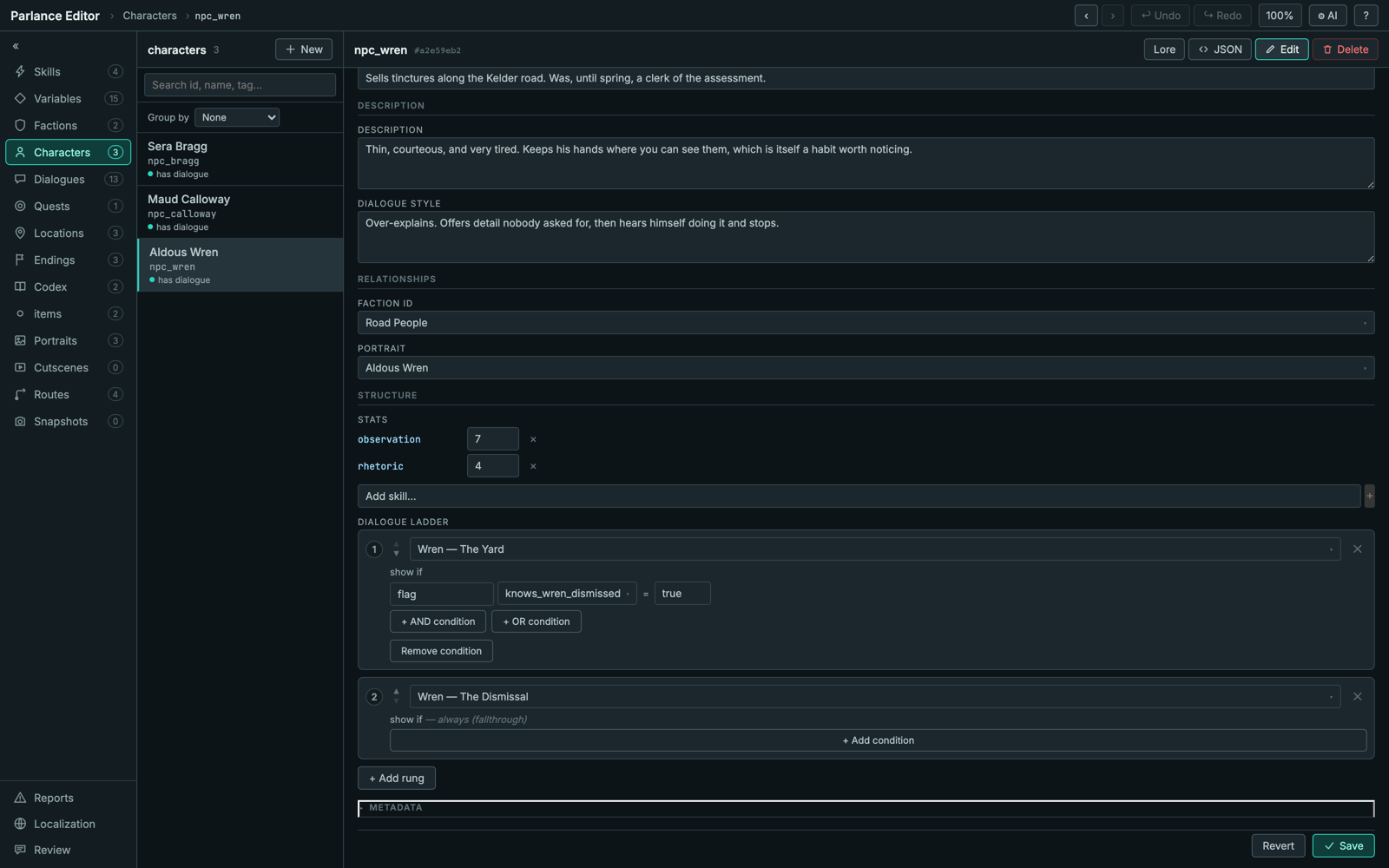
Task: Select Aldous Wren in the characters list
Action: (x=240, y=266)
